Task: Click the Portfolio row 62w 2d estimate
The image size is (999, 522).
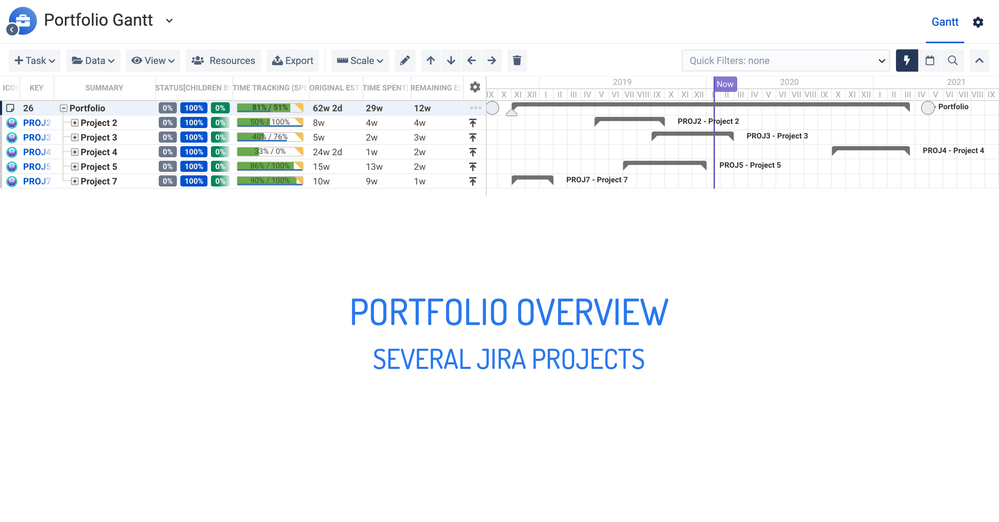Action: point(327,108)
